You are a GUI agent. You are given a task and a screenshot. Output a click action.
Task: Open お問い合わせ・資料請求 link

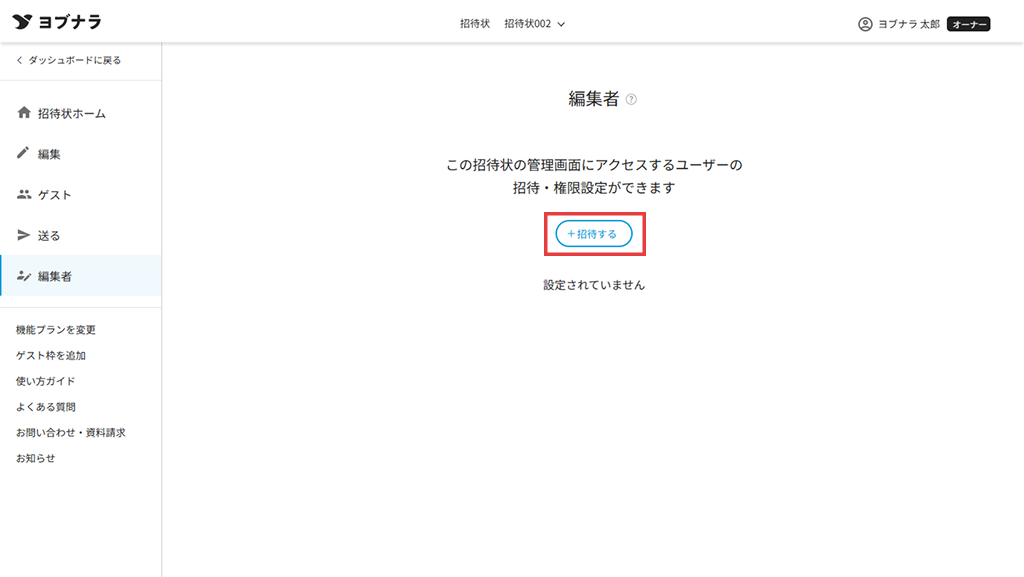click(71, 433)
